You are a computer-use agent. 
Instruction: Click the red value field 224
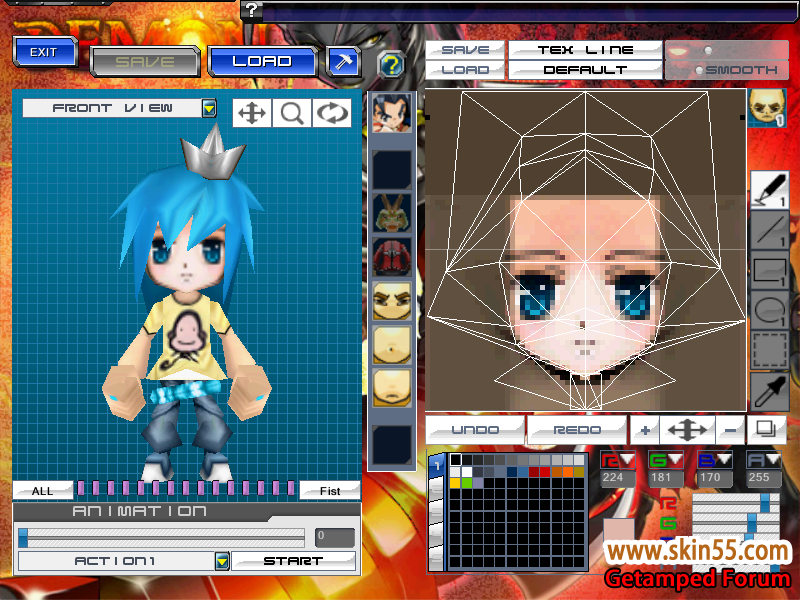[x=618, y=478]
